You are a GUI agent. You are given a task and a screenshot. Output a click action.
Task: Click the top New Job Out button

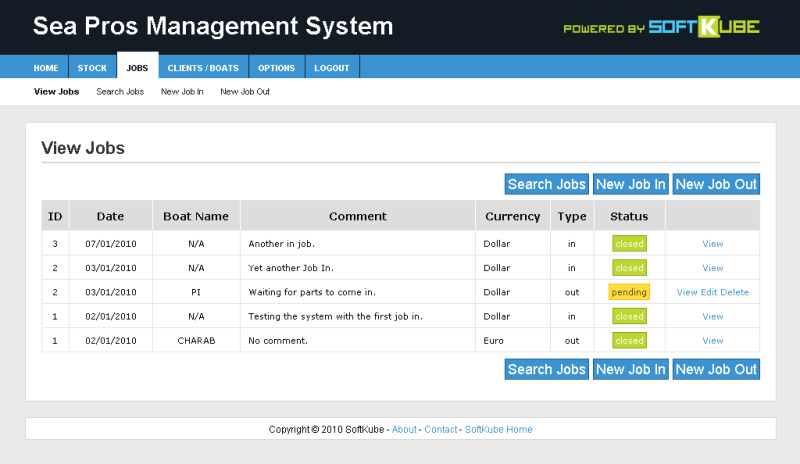point(716,184)
